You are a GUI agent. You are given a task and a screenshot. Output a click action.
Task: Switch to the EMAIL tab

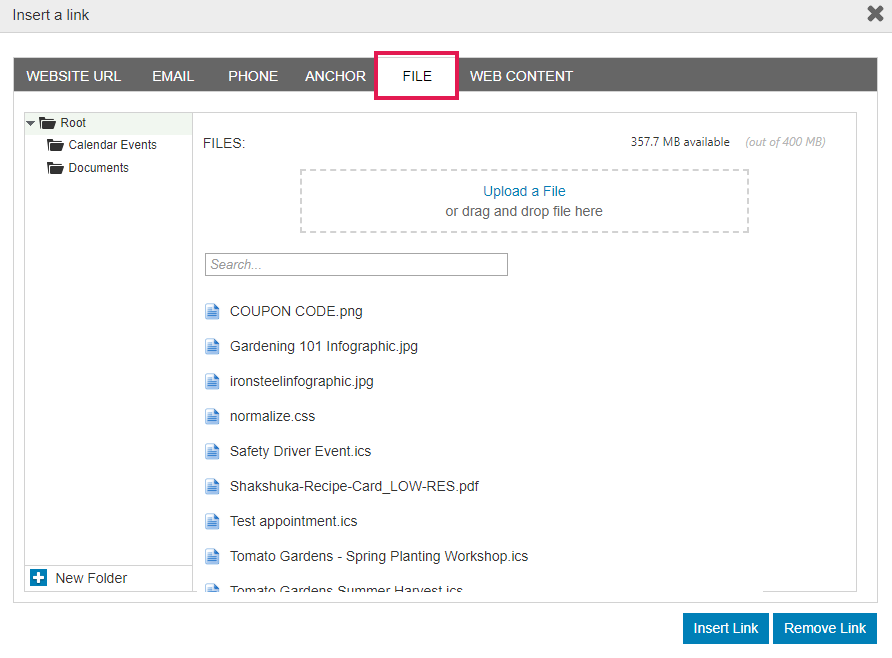[173, 76]
